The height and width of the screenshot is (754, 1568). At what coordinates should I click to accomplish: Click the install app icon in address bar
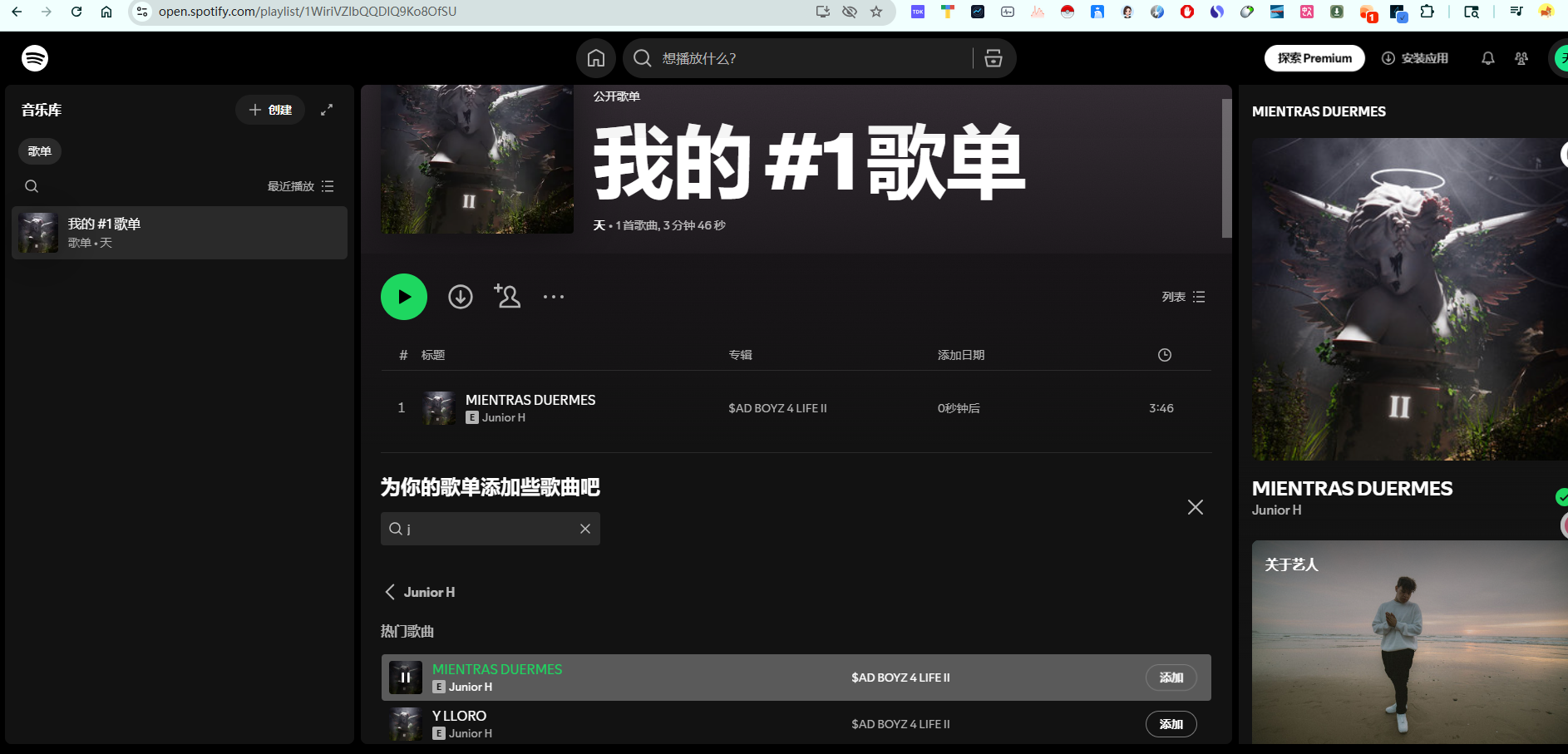coord(823,12)
